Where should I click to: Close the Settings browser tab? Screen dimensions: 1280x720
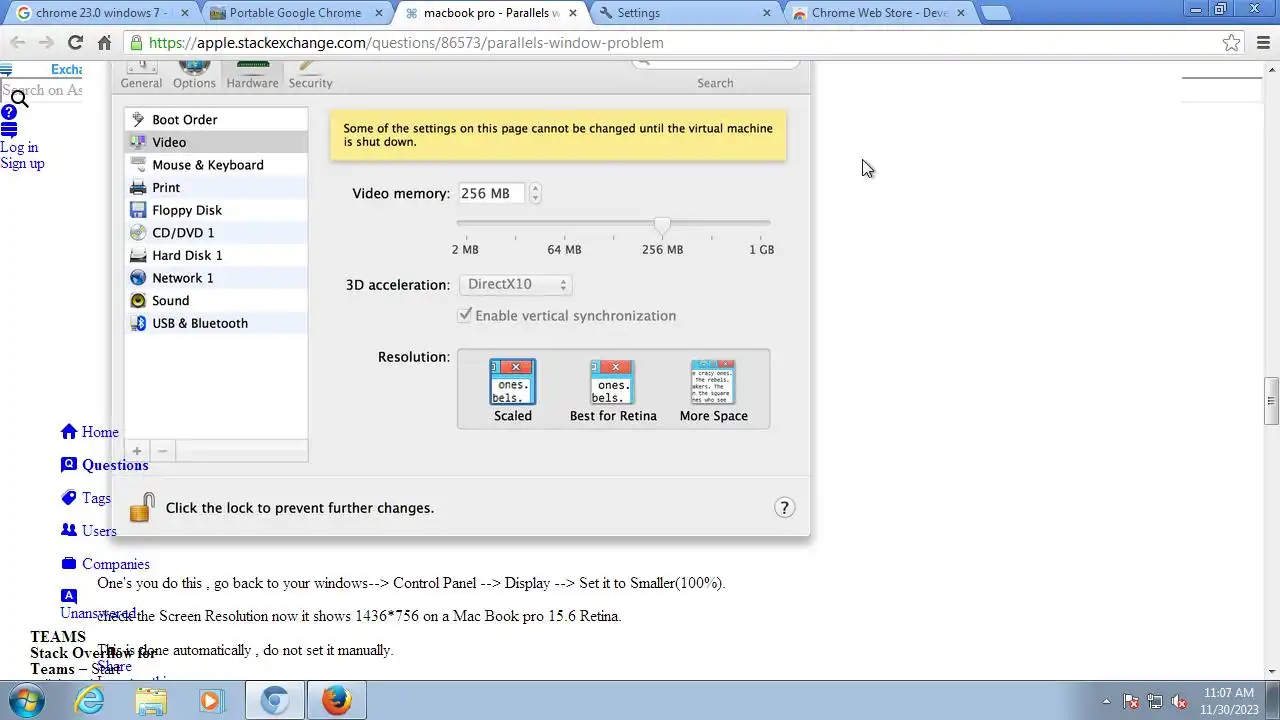pos(767,13)
